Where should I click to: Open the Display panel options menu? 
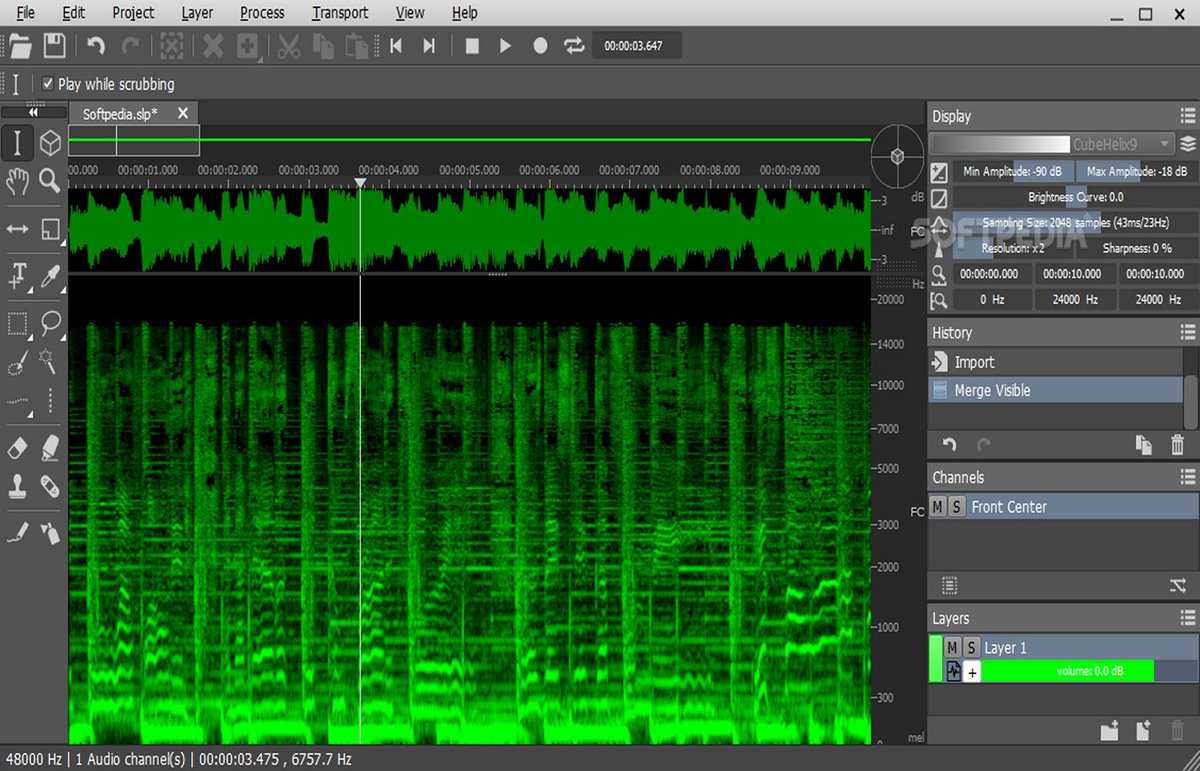tap(1187, 116)
